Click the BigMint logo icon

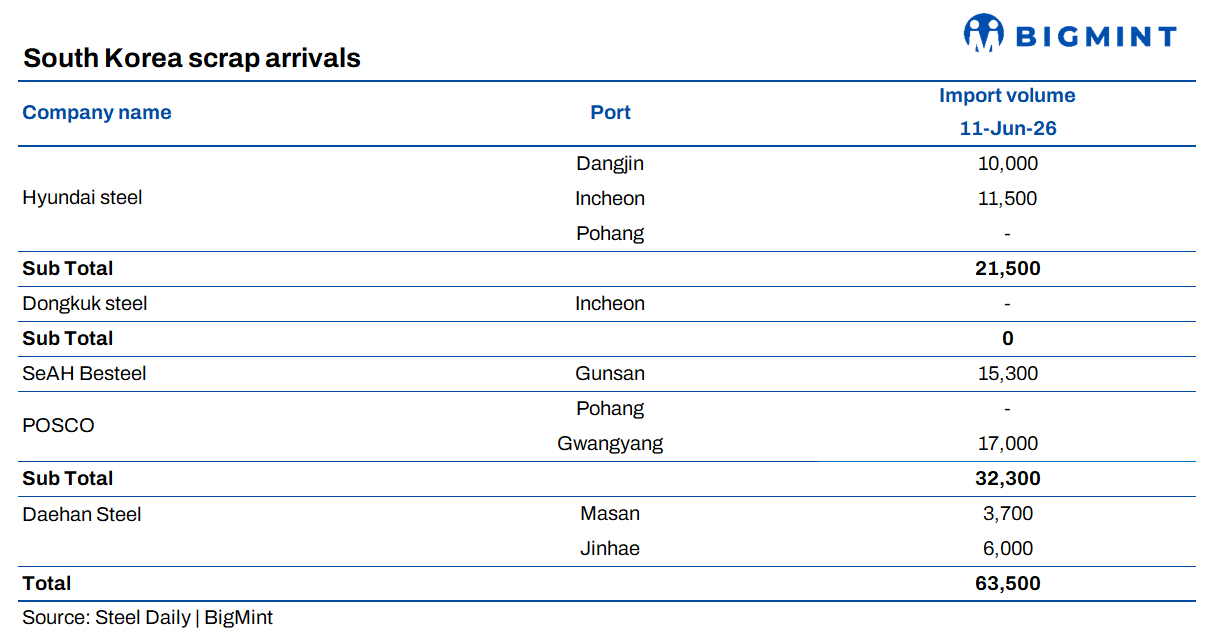coord(983,33)
